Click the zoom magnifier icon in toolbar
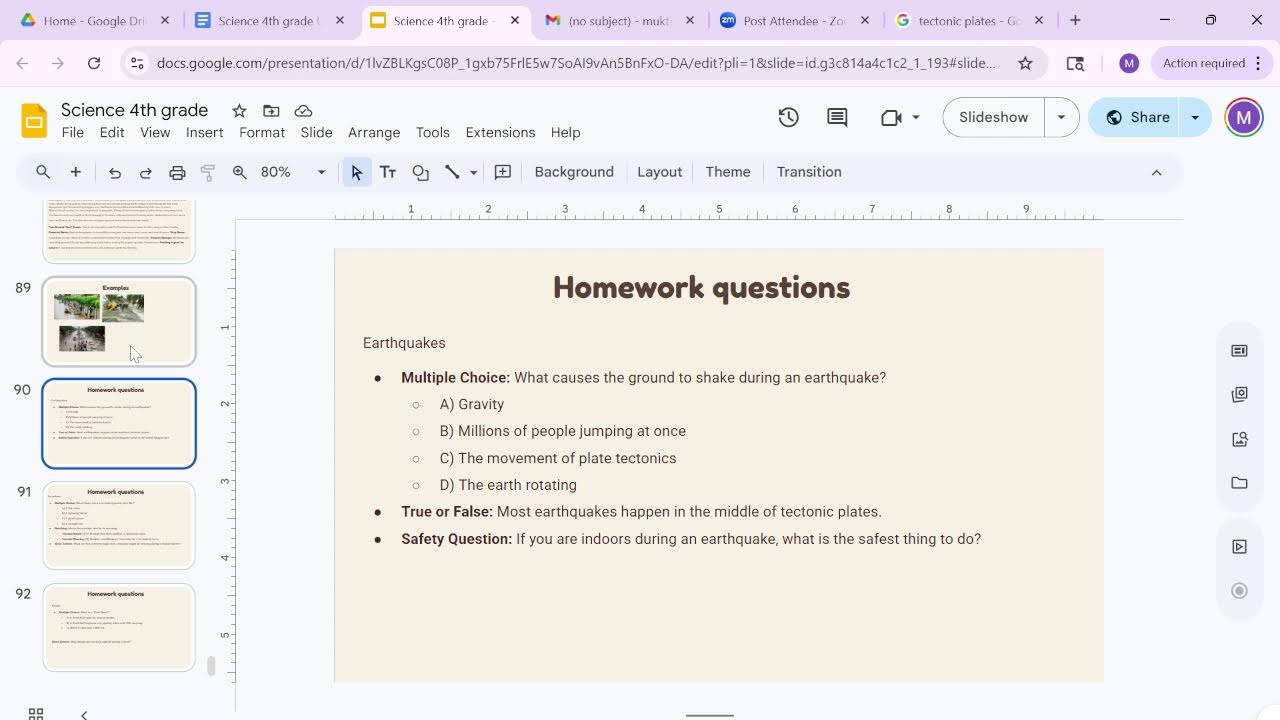The height and width of the screenshot is (720, 1280). (x=240, y=172)
